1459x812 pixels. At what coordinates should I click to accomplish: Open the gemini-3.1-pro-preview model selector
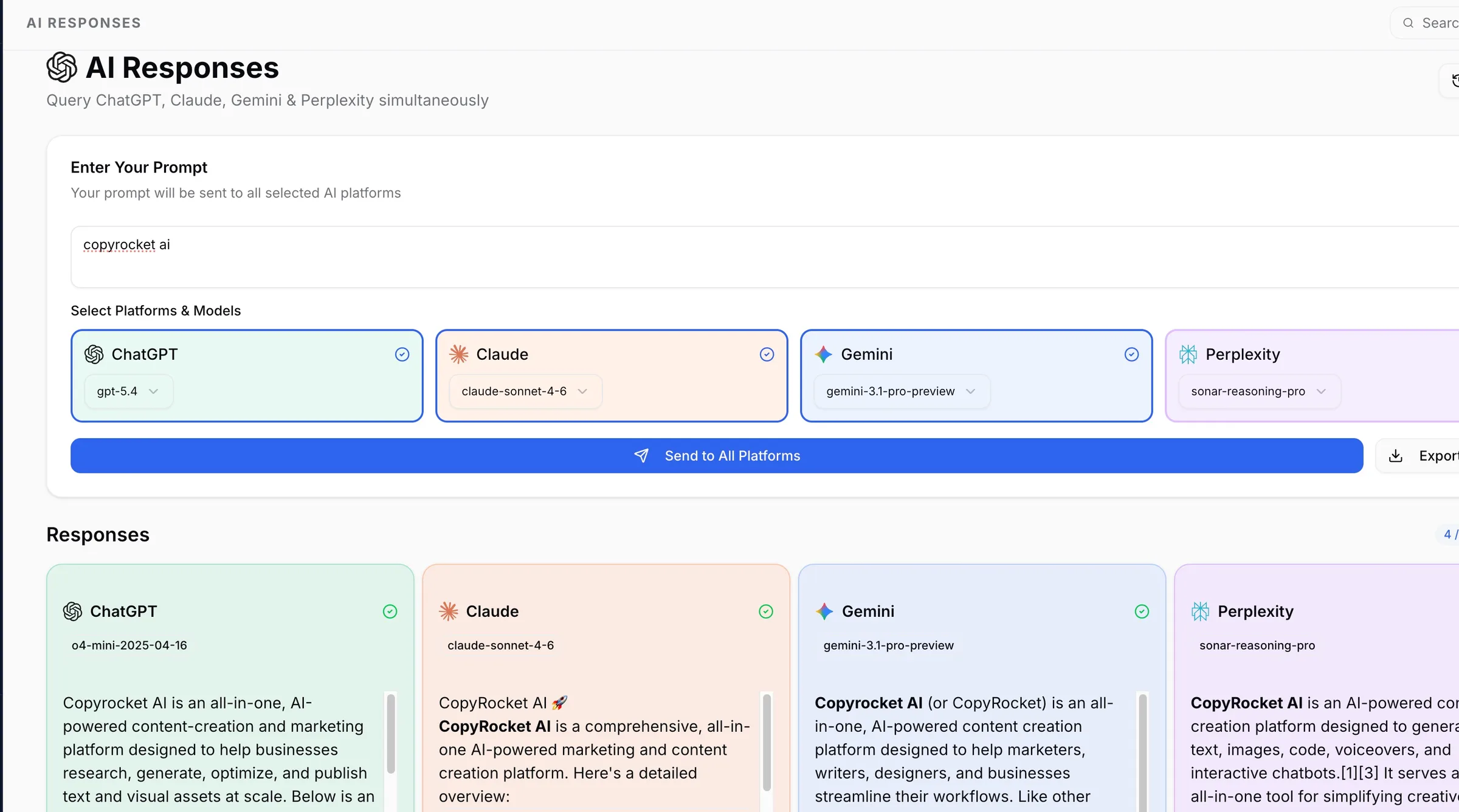901,391
